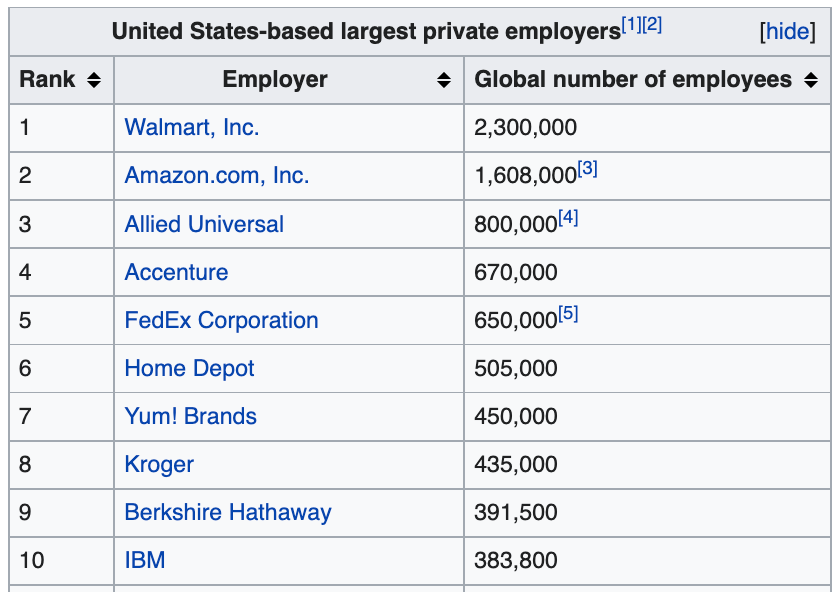
Task: Click the IBM link
Action: 145,560
